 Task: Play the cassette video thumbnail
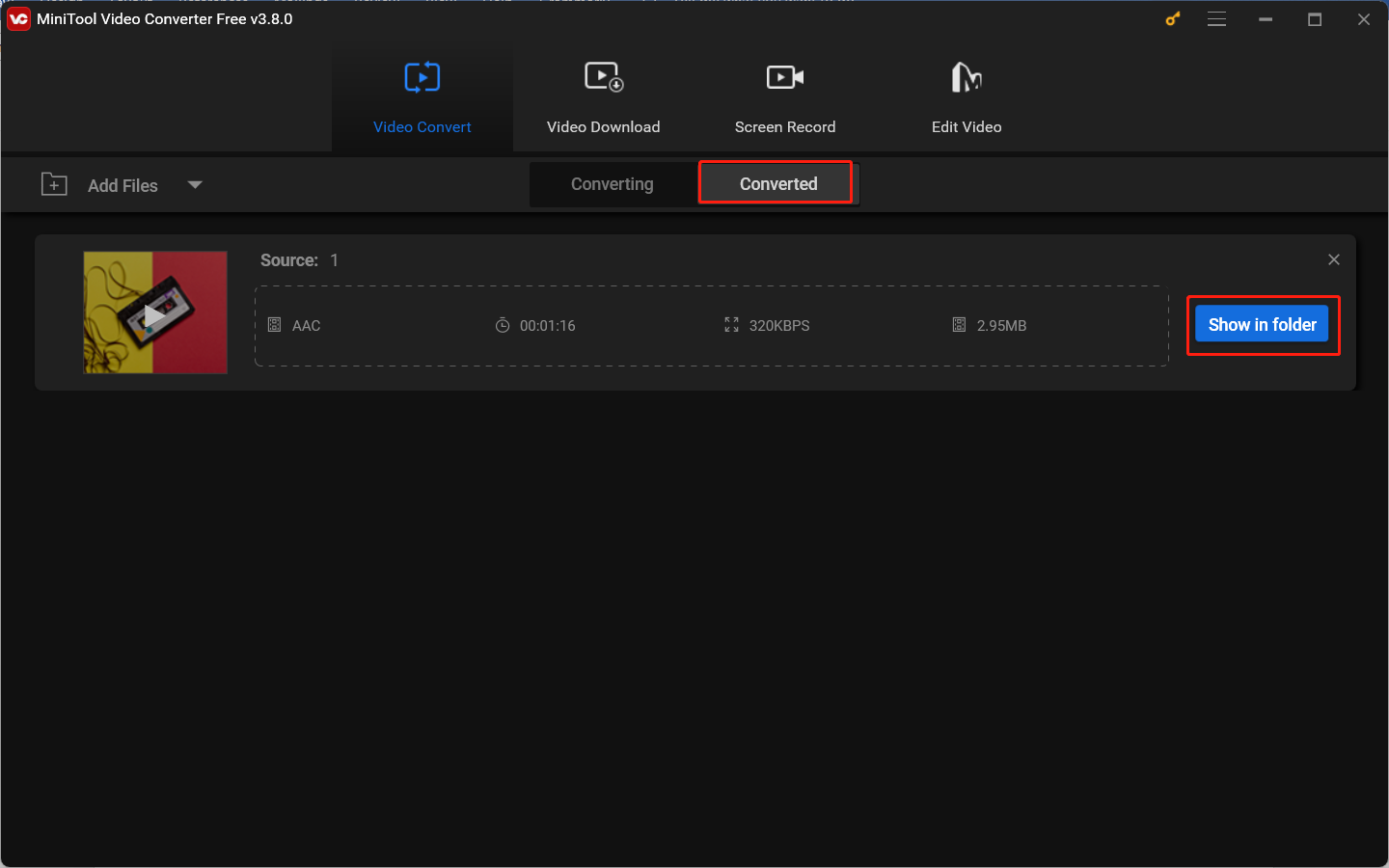[155, 312]
